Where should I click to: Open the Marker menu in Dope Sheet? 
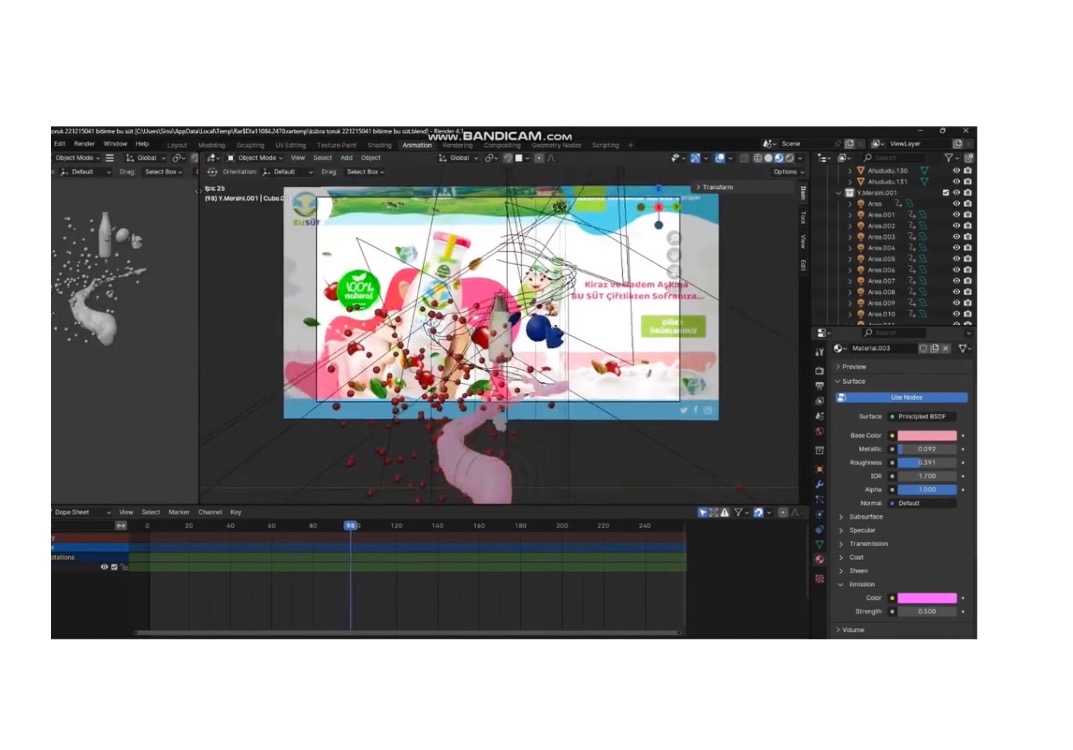179,512
